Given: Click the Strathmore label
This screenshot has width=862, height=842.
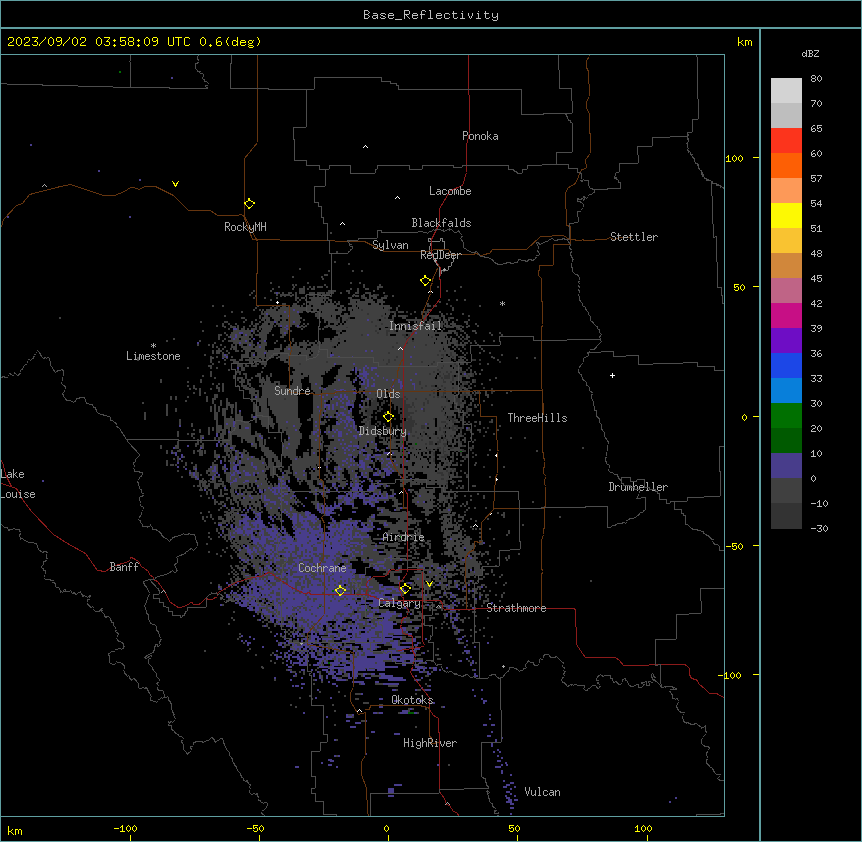Looking at the screenshot, I should [516, 608].
